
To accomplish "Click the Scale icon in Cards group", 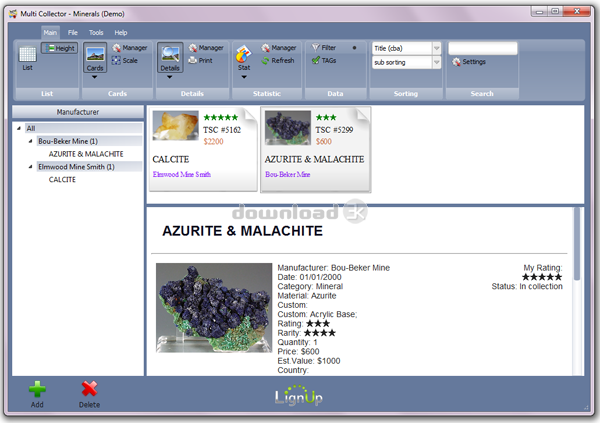I will tap(117, 60).
